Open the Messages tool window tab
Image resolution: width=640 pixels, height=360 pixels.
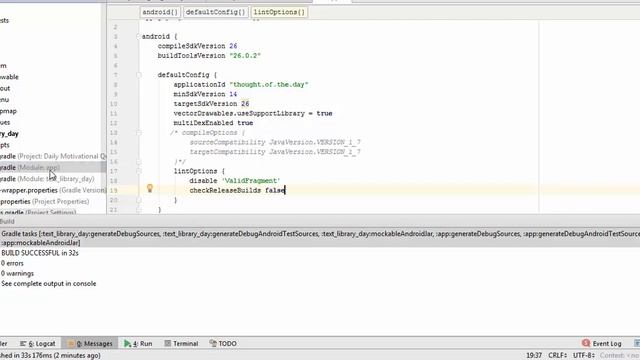[x=90, y=344]
